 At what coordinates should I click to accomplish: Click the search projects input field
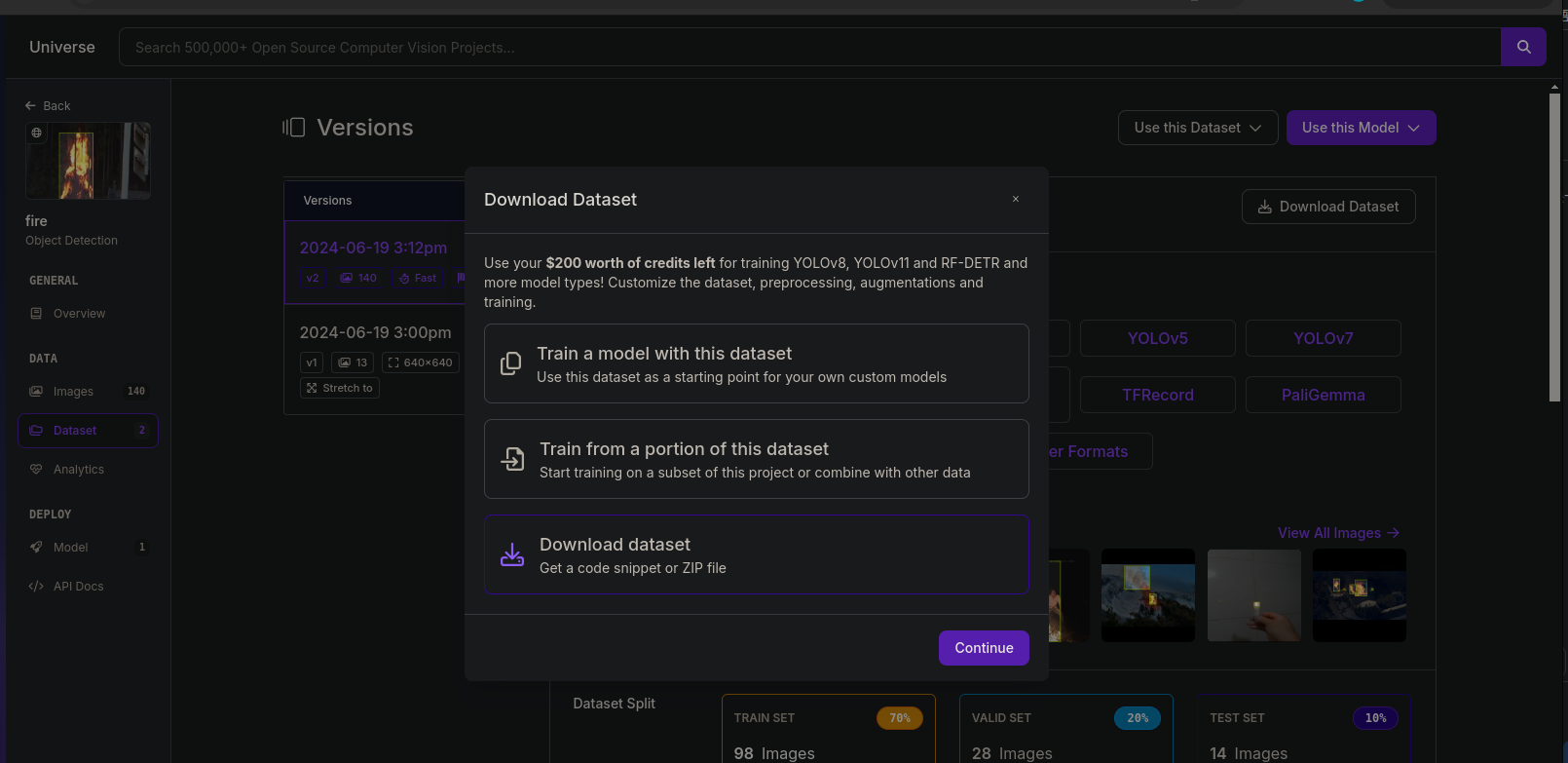pyautogui.click(x=810, y=47)
